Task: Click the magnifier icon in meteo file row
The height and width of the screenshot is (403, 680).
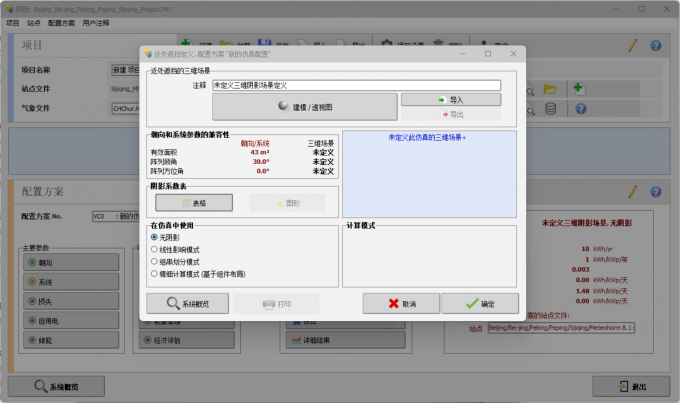Action: [530, 110]
